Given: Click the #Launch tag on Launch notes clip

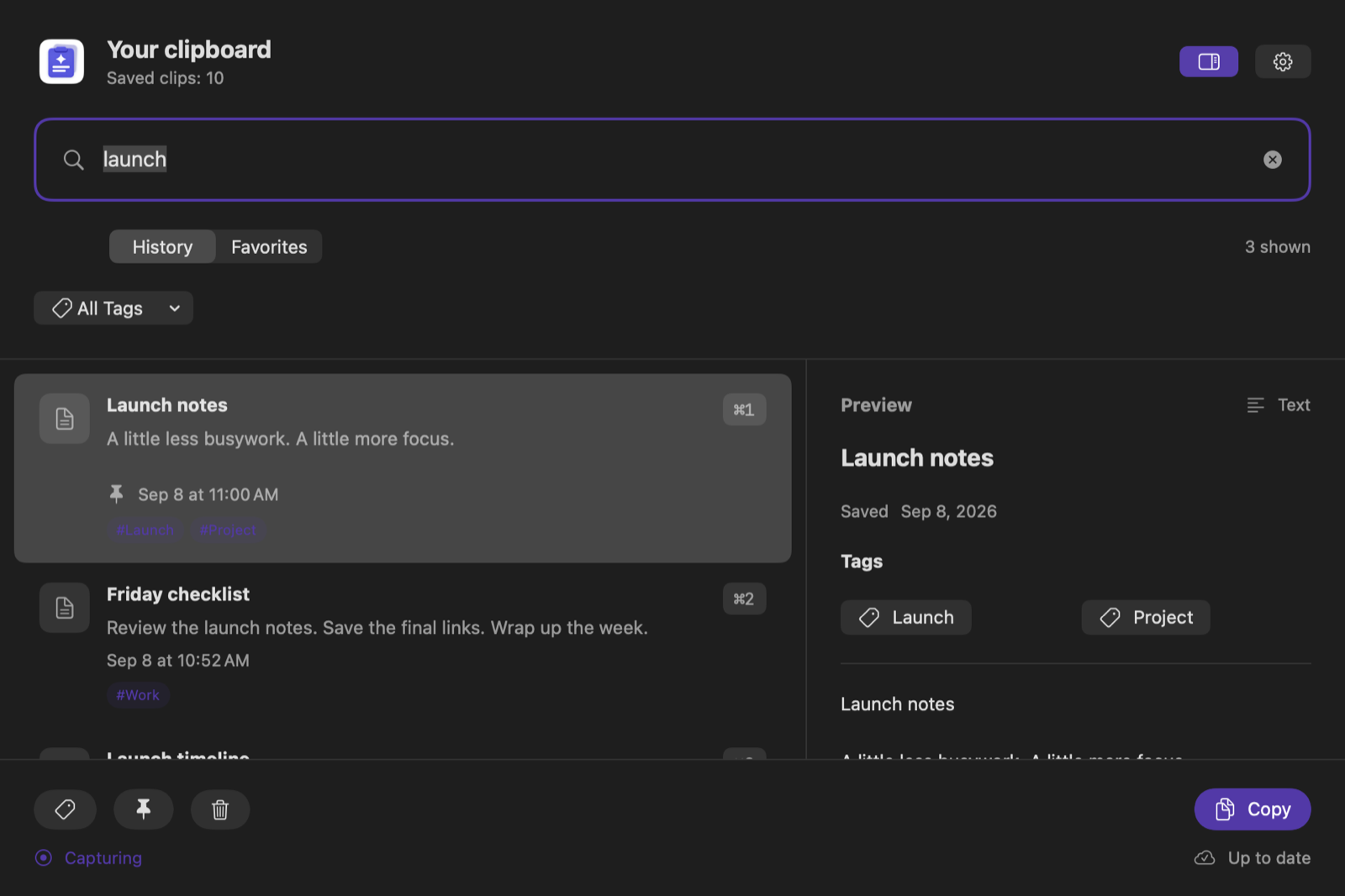Looking at the screenshot, I should (x=145, y=530).
